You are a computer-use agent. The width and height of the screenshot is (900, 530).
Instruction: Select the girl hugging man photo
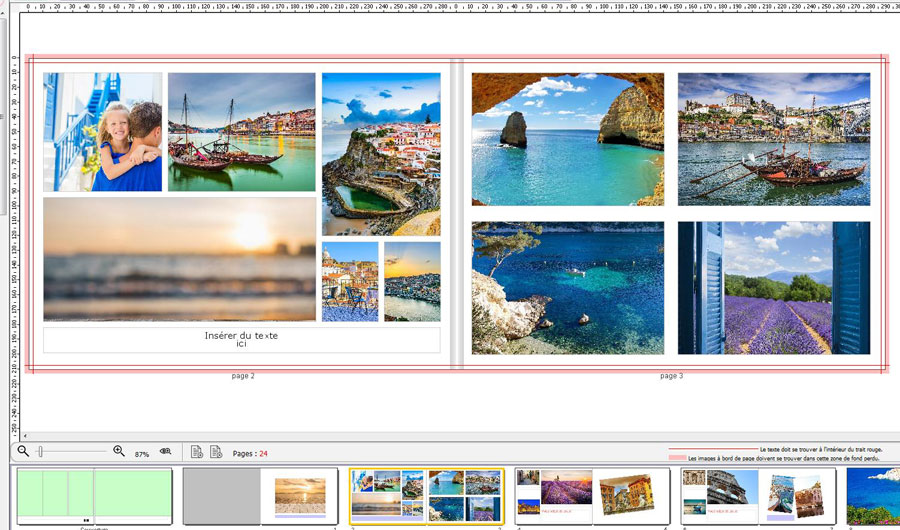click(x=103, y=132)
